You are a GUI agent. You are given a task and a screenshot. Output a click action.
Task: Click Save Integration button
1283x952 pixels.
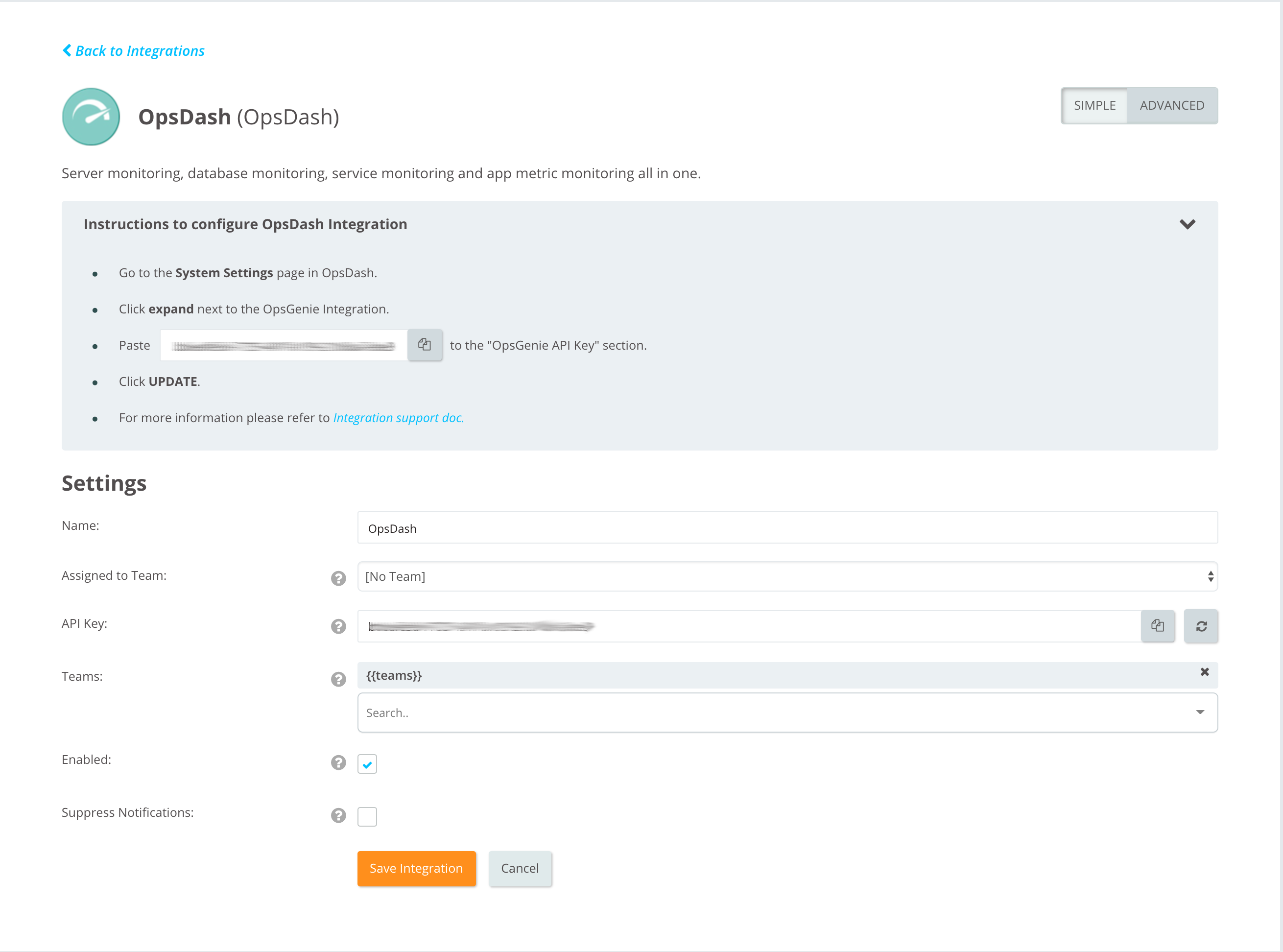(416, 868)
